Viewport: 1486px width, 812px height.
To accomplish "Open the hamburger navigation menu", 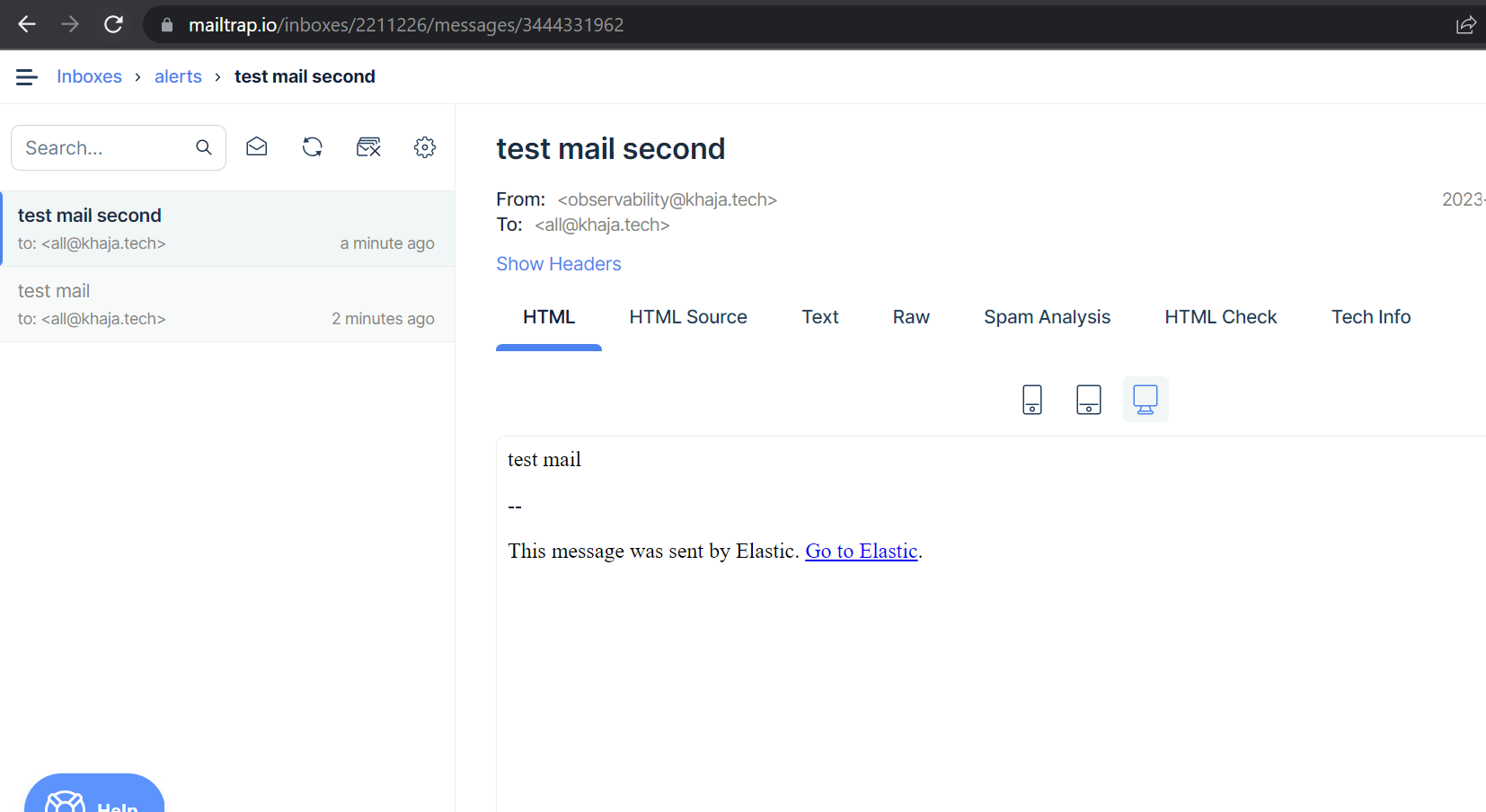I will [x=27, y=77].
